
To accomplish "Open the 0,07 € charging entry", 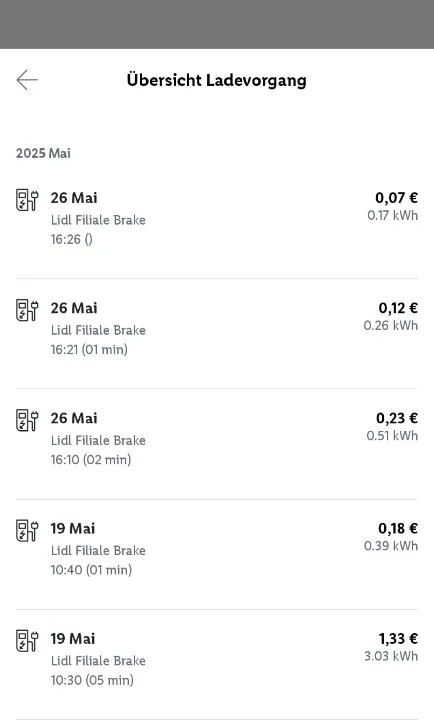I will [217, 223].
